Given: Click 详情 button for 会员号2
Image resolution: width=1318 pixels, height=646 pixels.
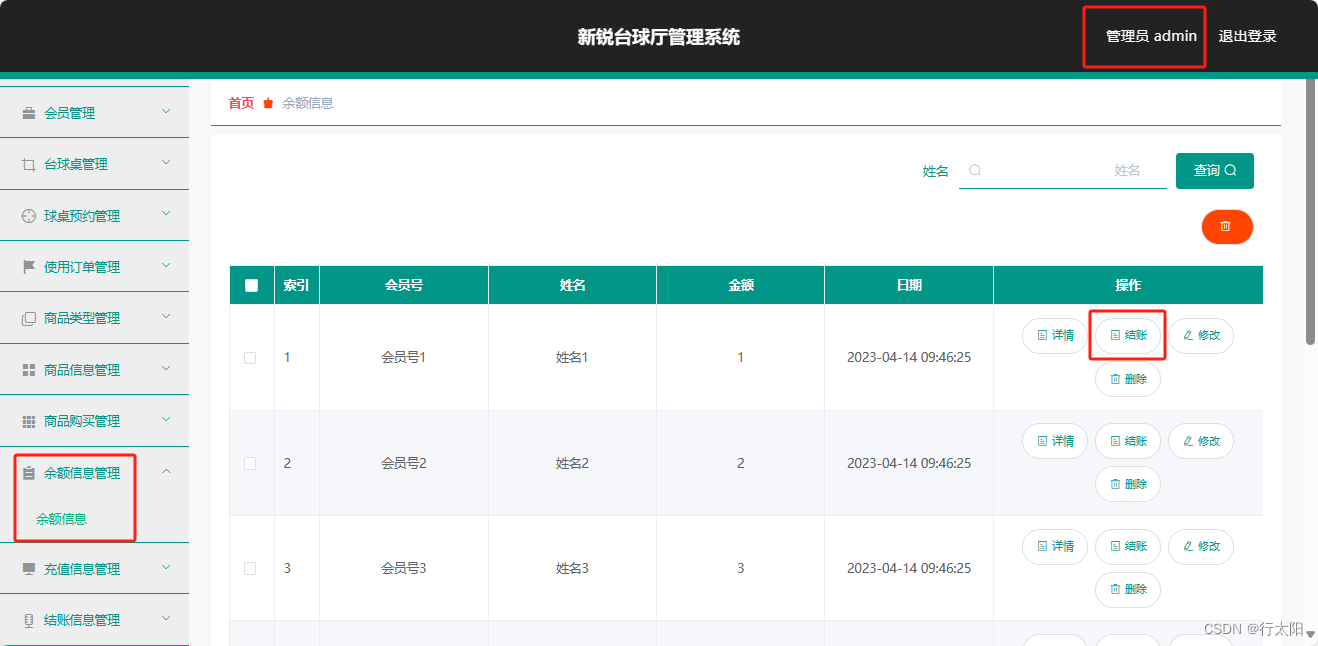Looking at the screenshot, I should pos(1055,441).
